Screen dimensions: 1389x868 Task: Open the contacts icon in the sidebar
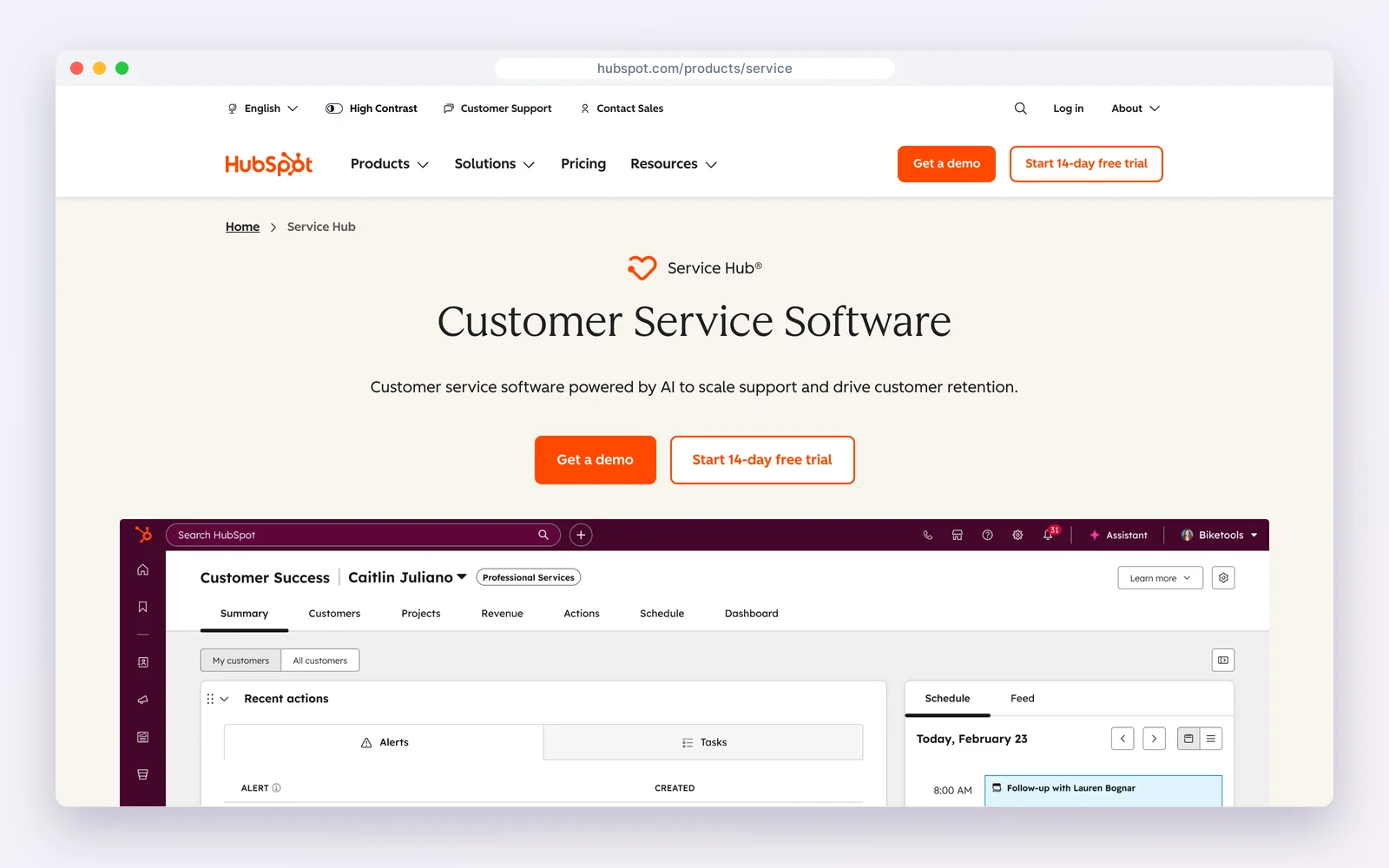142,662
